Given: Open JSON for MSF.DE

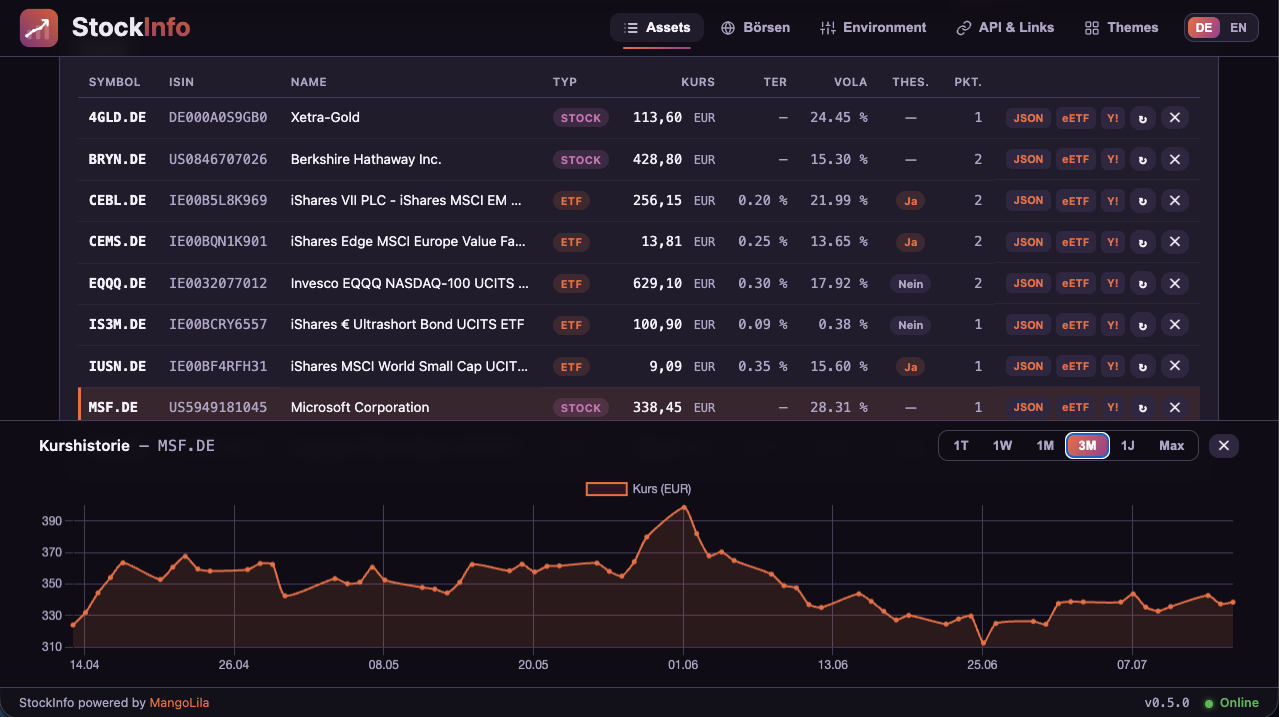Looking at the screenshot, I should click(1028, 407).
